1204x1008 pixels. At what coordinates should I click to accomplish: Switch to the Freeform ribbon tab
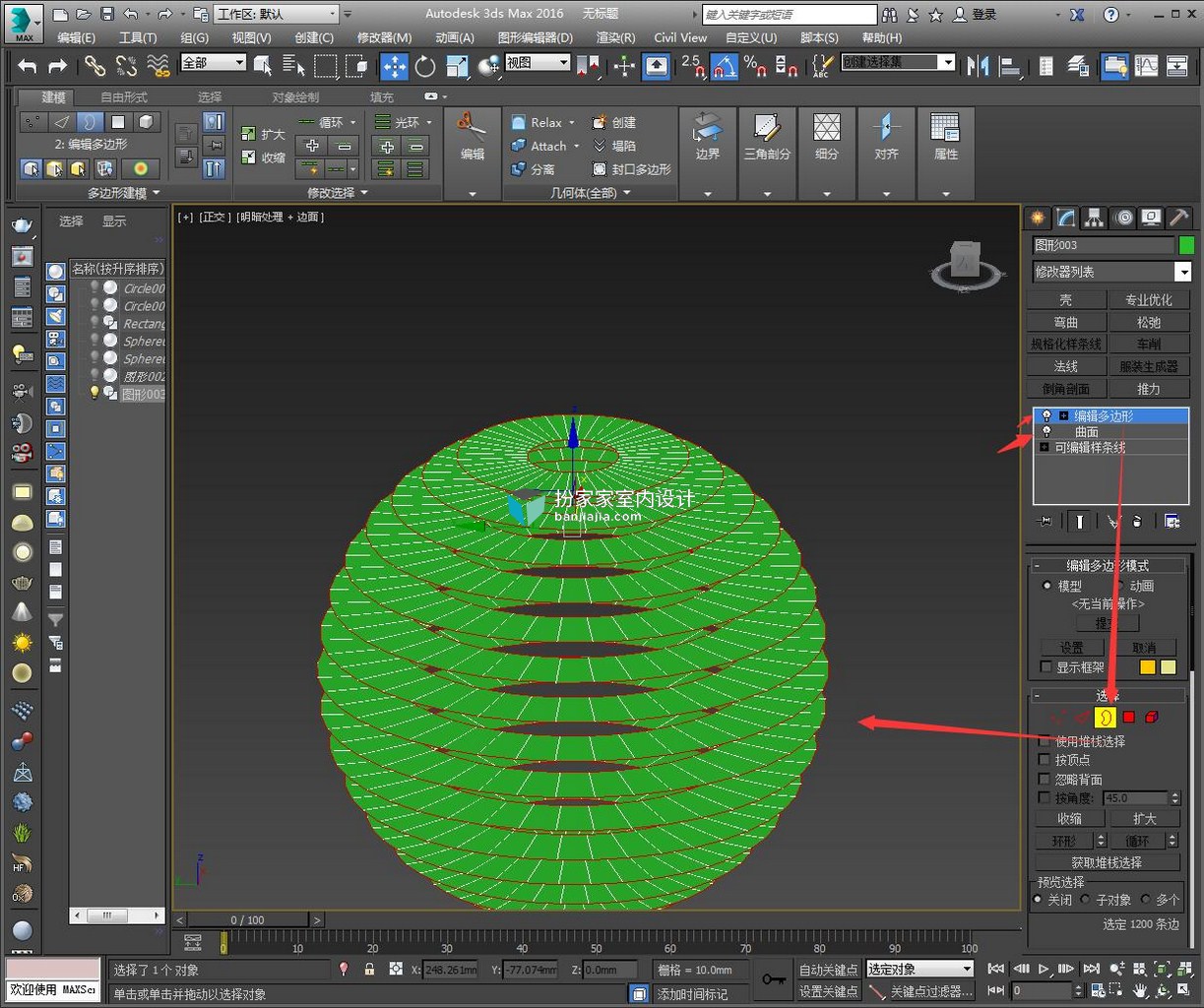pos(124,96)
